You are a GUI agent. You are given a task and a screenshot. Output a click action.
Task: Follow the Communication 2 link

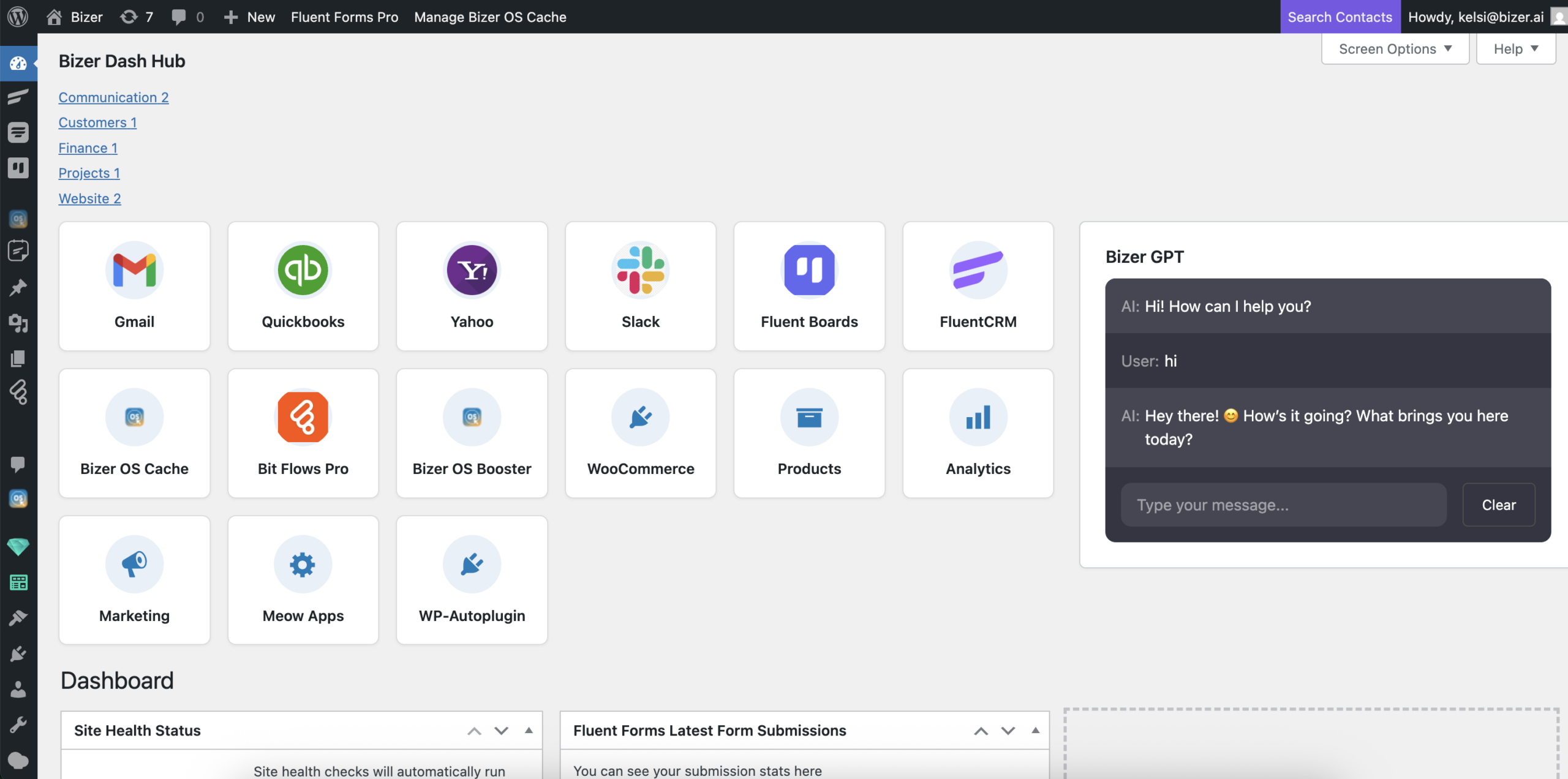click(x=113, y=97)
